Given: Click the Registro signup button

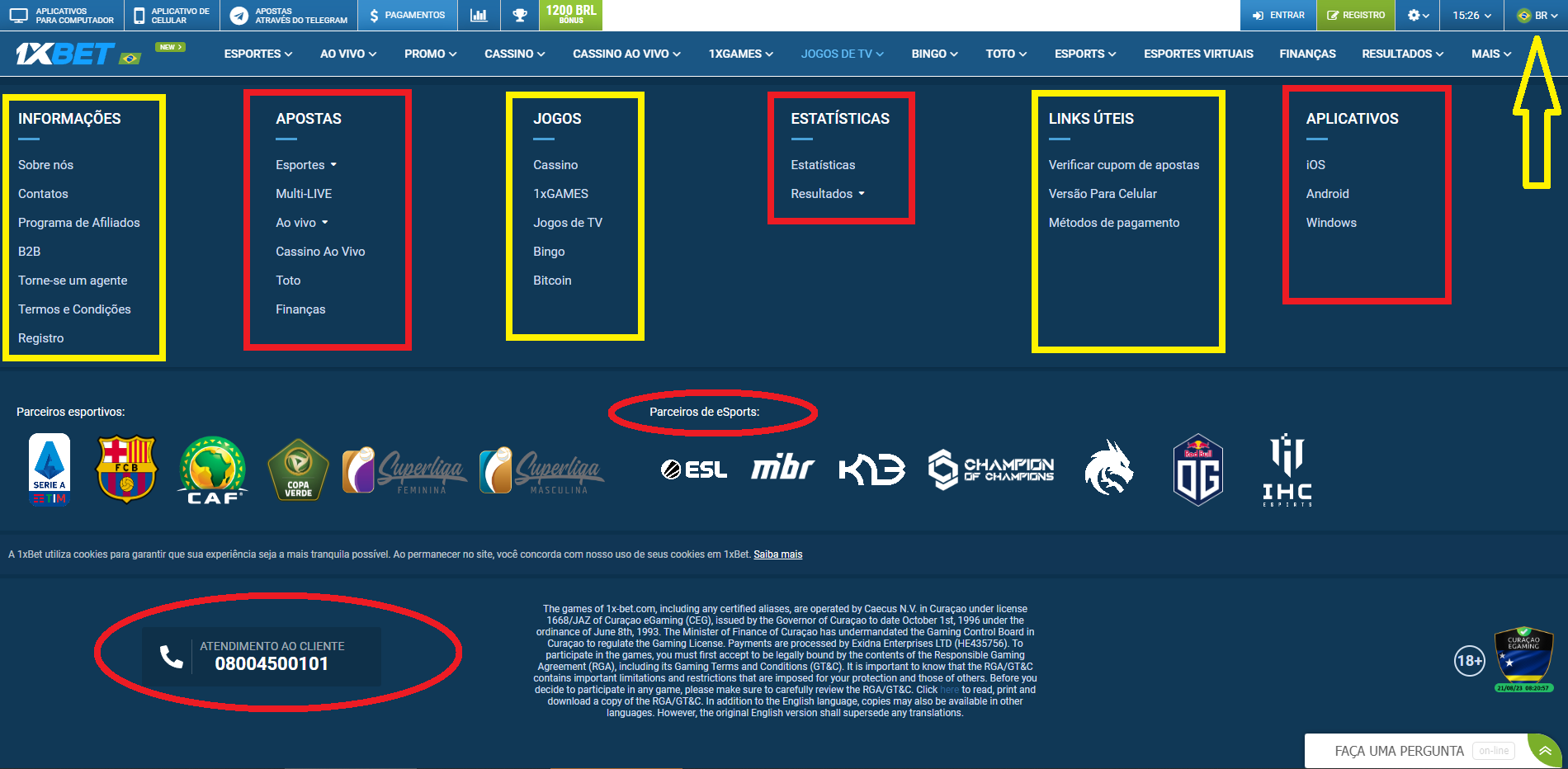Looking at the screenshot, I should coord(1356,16).
